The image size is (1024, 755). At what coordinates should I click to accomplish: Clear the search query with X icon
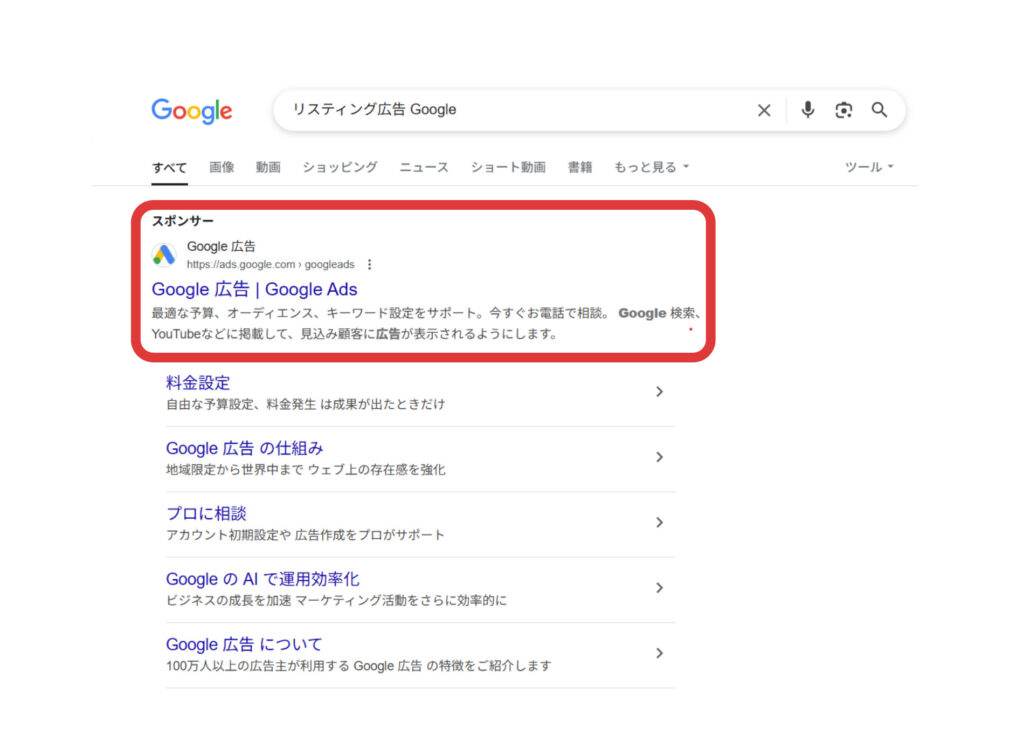point(763,110)
